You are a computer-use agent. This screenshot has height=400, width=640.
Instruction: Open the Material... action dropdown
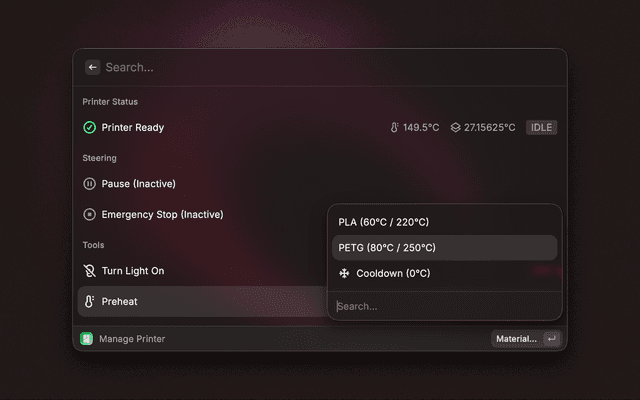pos(516,339)
